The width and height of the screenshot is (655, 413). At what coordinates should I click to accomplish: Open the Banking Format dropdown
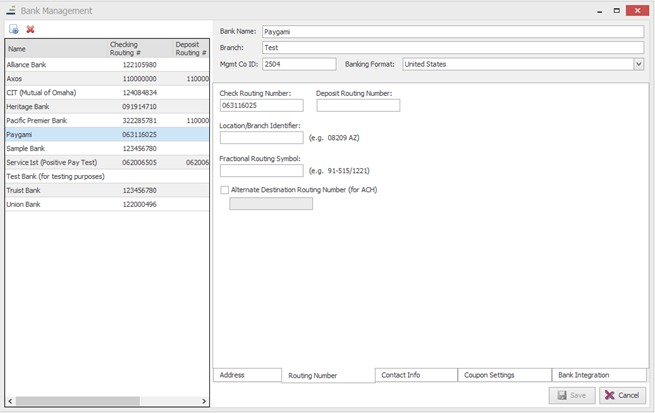click(638, 64)
